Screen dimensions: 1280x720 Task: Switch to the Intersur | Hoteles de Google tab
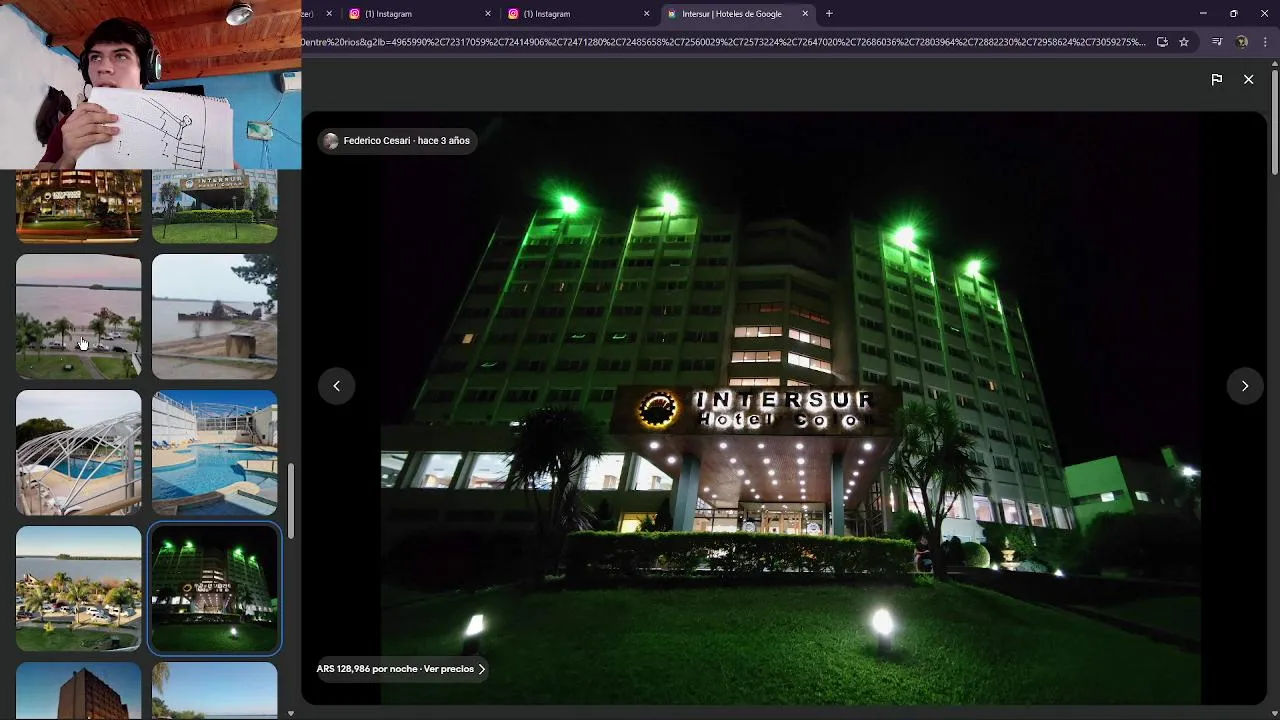pyautogui.click(x=737, y=14)
